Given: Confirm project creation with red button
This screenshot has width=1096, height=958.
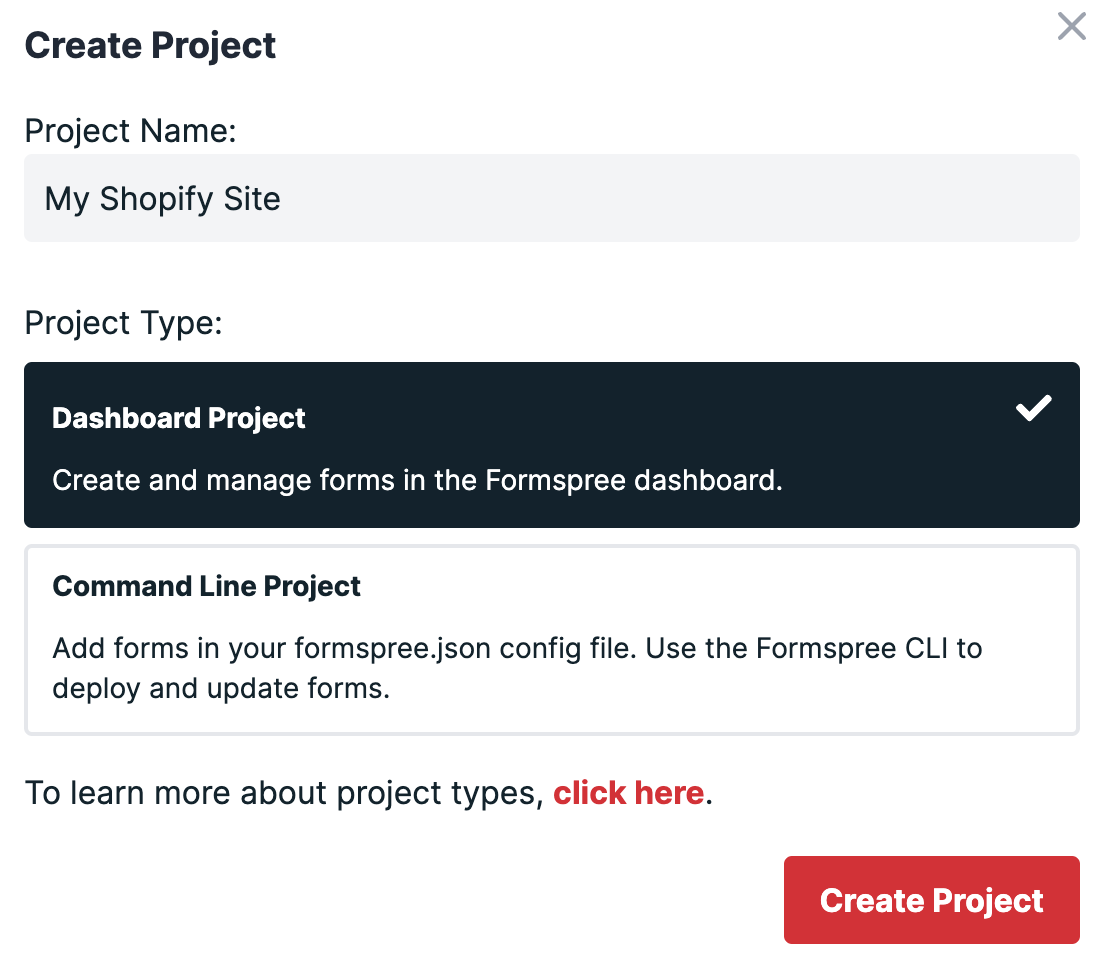Looking at the screenshot, I should pyautogui.click(x=931, y=899).
